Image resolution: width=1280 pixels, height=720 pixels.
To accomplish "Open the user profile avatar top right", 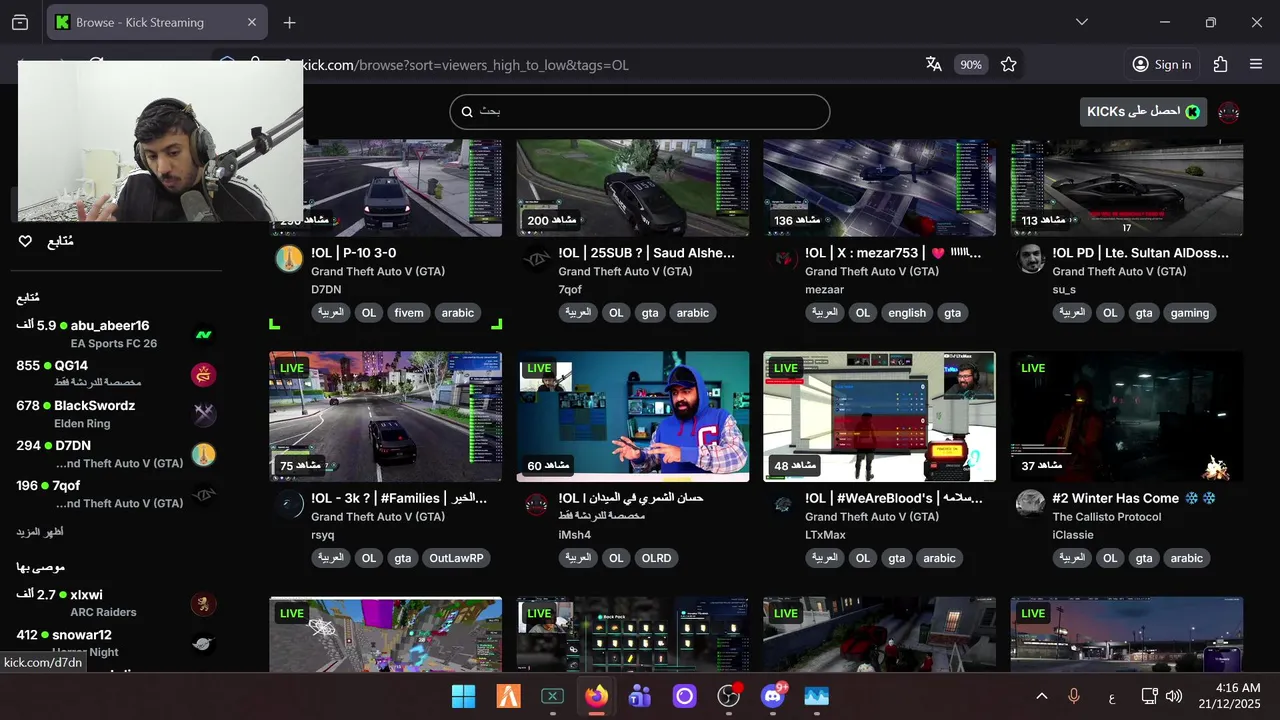I will pyautogui.click(x=1229, y=112).
